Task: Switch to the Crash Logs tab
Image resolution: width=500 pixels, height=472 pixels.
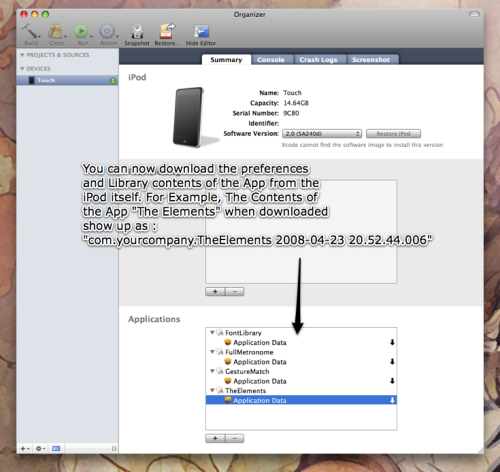Action: [318, 60]
